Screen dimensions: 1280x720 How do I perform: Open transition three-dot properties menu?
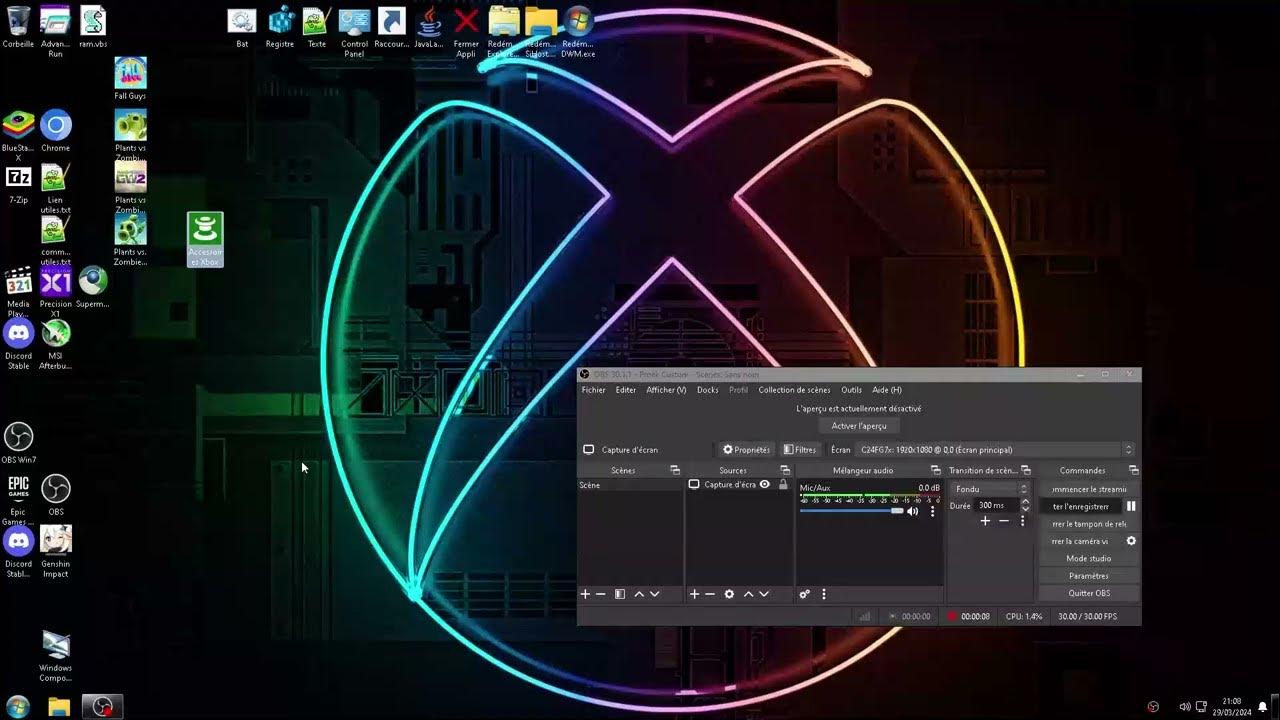pos(1022,521)
